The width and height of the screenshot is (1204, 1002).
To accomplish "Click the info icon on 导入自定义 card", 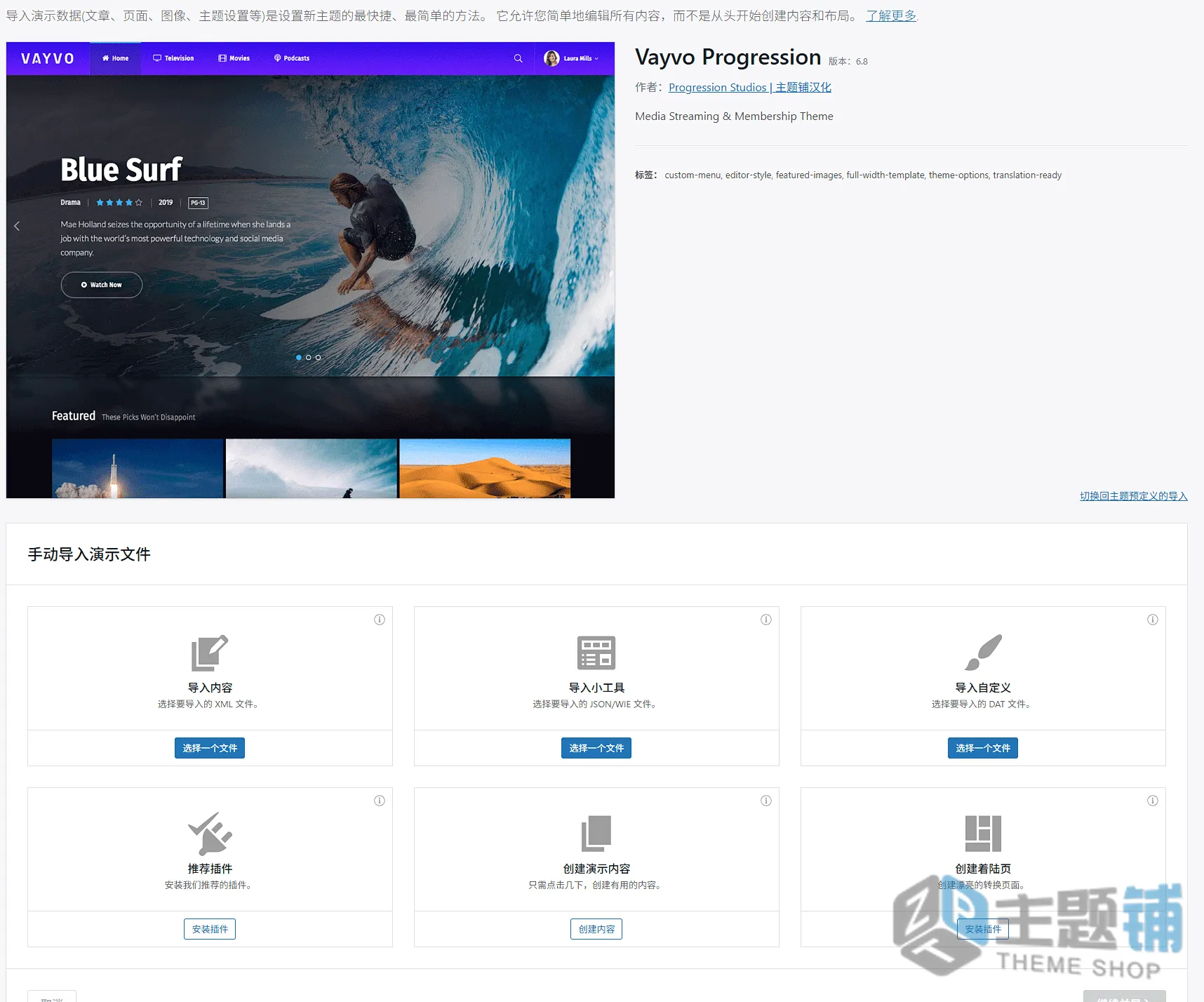I will pos(1153,620).
